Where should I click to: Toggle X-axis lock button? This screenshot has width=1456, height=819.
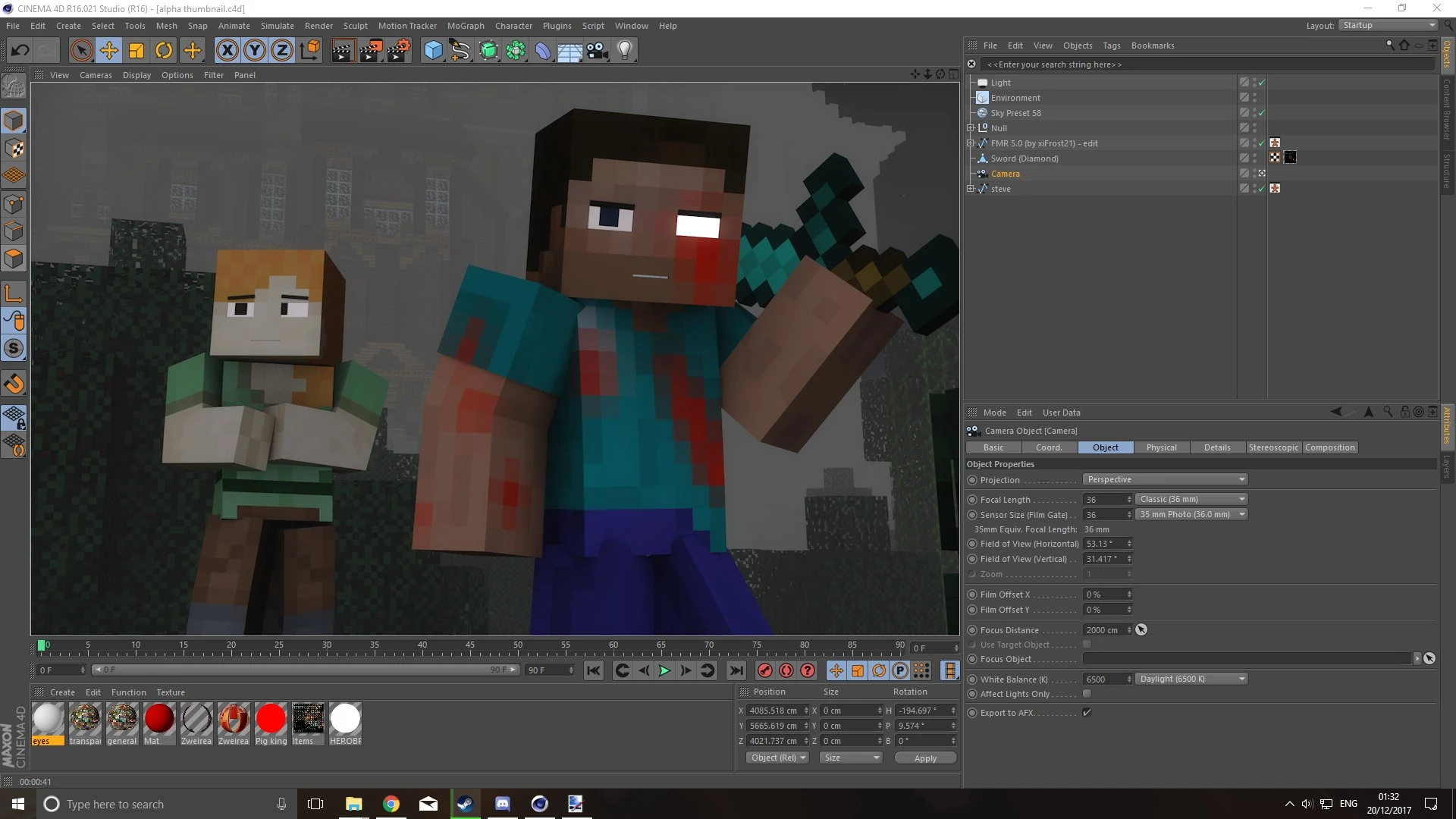(x=227, y=51)
